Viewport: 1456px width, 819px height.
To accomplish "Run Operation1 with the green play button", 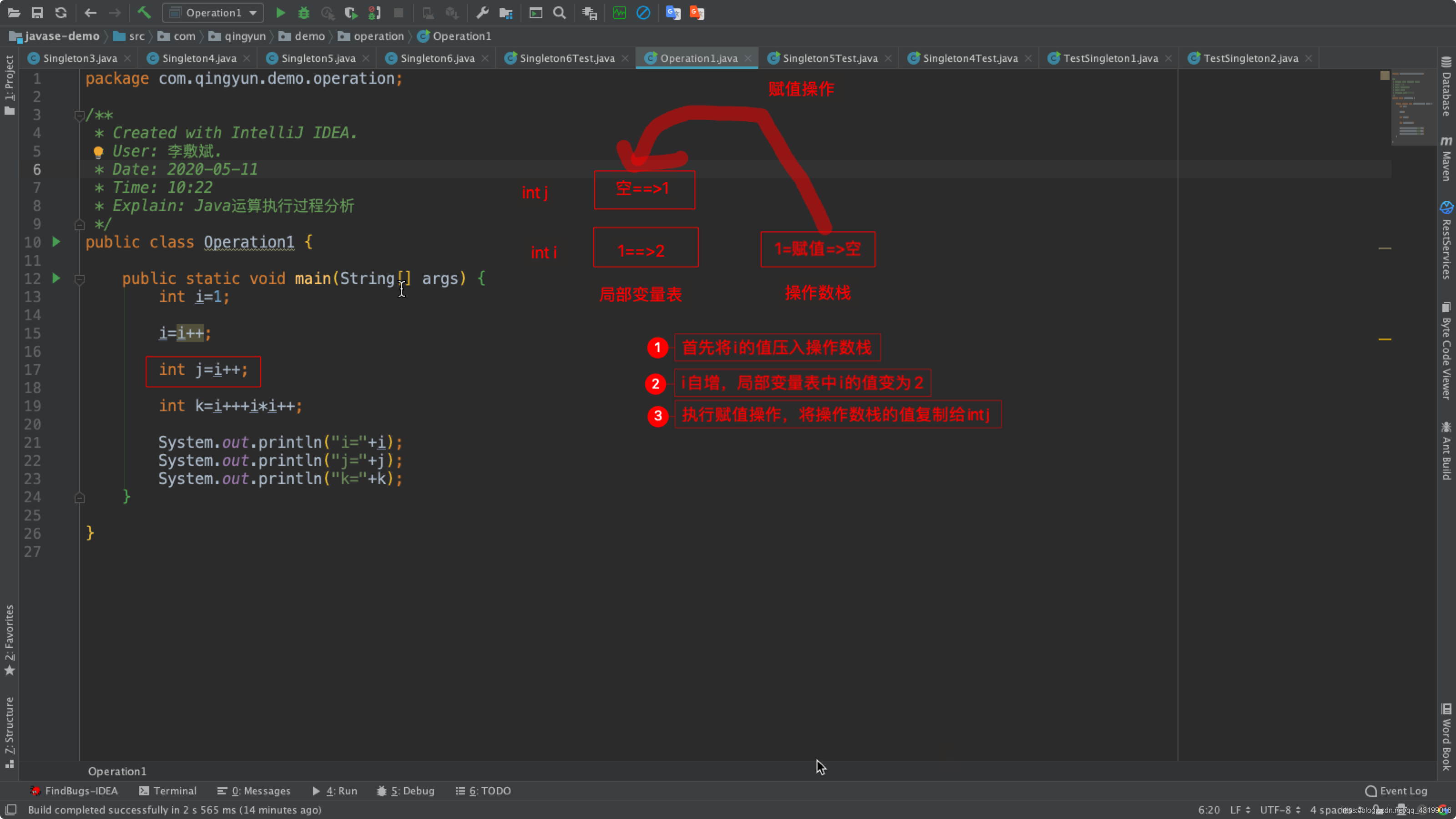I will coord(280,12).
